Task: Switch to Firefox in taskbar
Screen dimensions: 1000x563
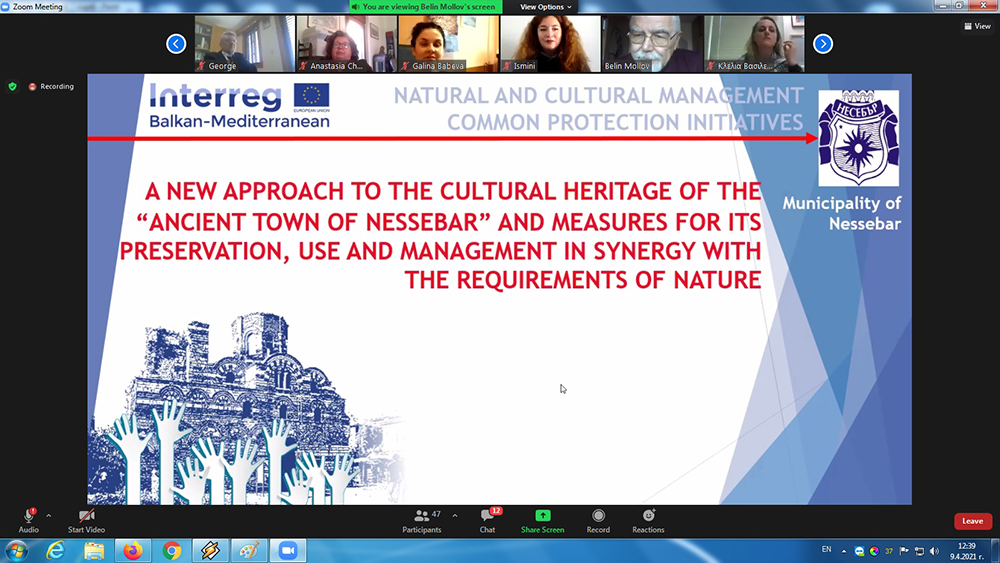Action: [x=133, y=550]
